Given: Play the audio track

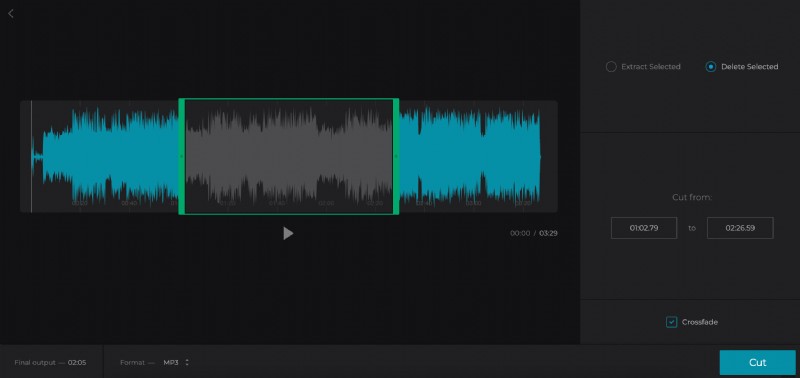Looking at the screenshot, I should coord(288,233).
